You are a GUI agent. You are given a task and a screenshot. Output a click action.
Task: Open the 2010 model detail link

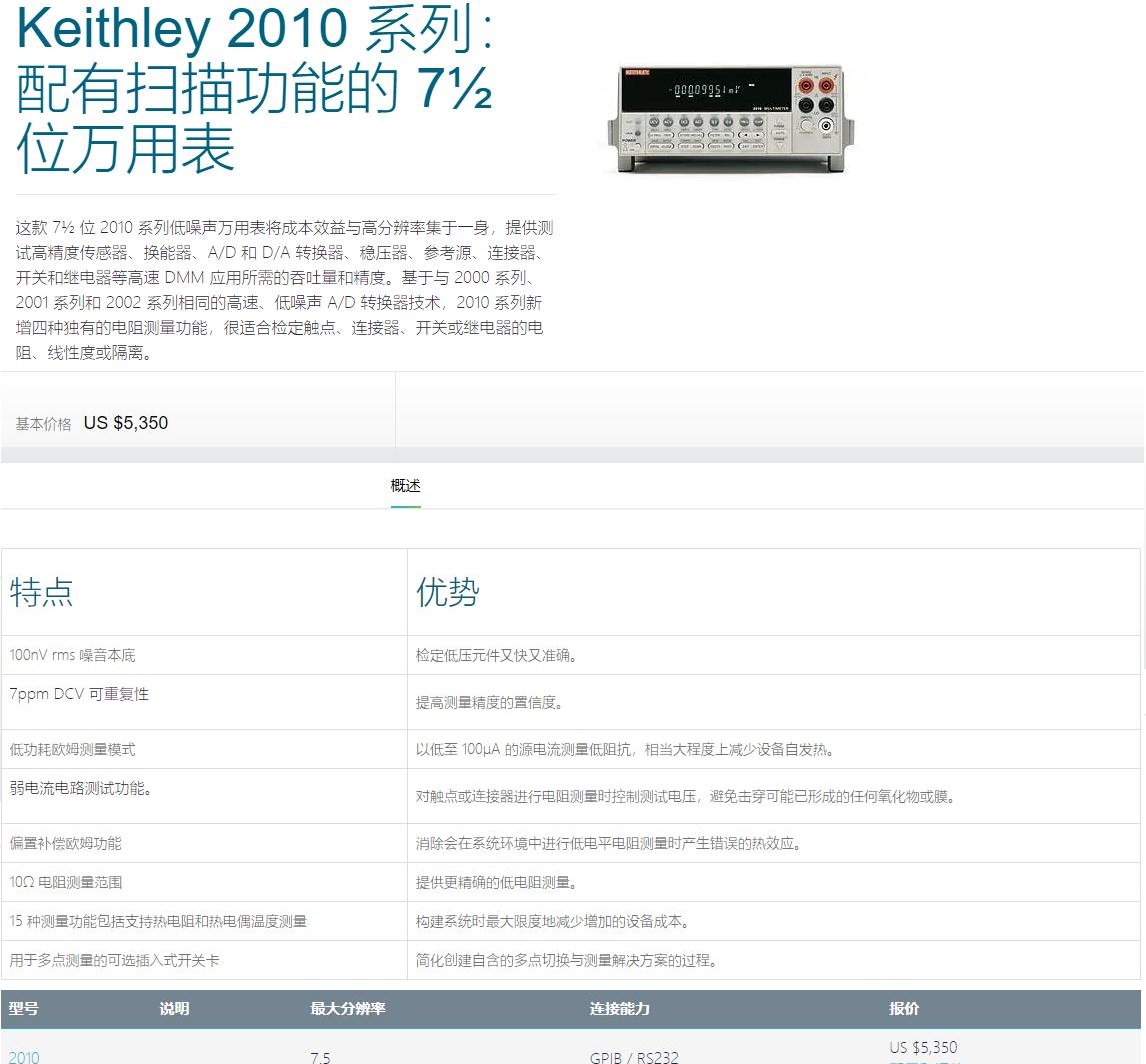(x=23, y=1057)
